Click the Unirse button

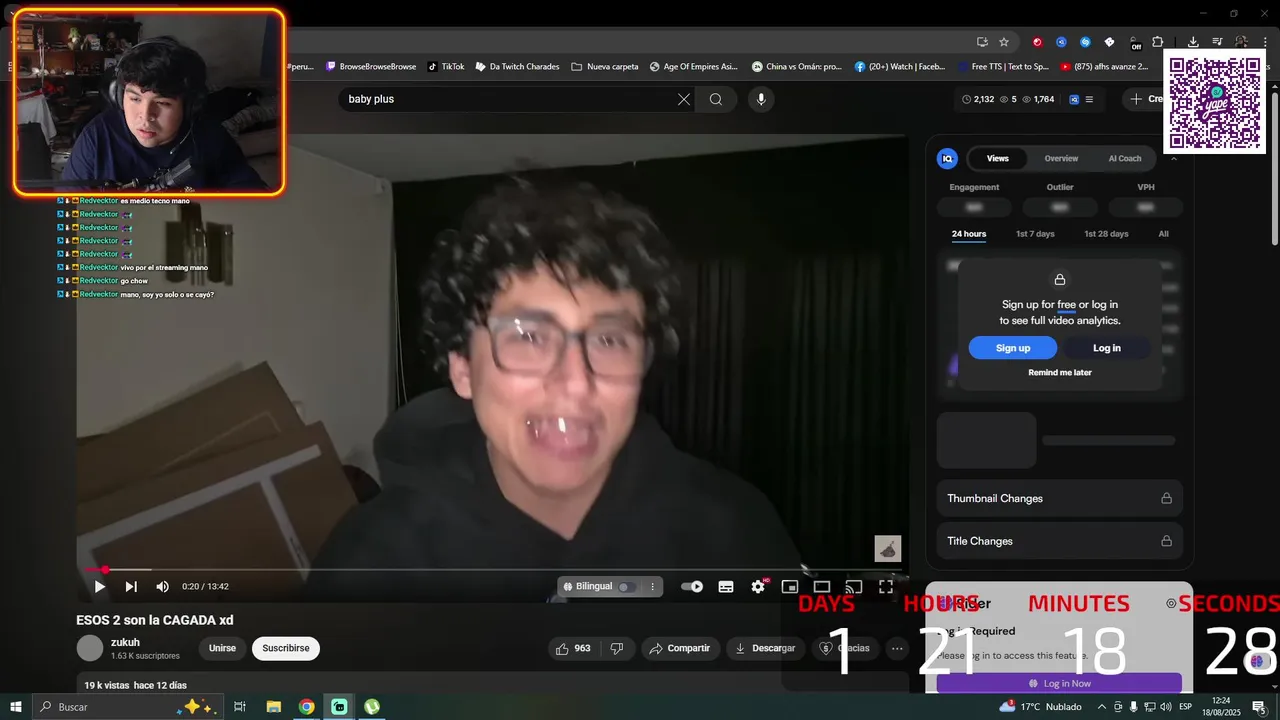222,648
